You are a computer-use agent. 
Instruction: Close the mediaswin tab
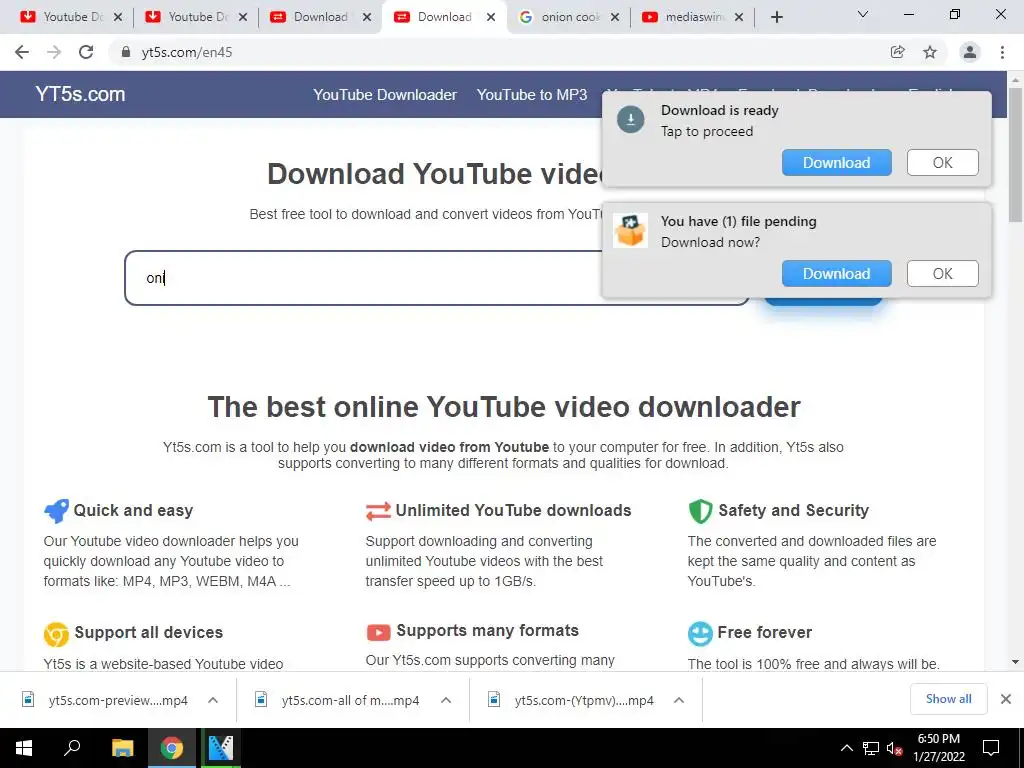(739, 17)
